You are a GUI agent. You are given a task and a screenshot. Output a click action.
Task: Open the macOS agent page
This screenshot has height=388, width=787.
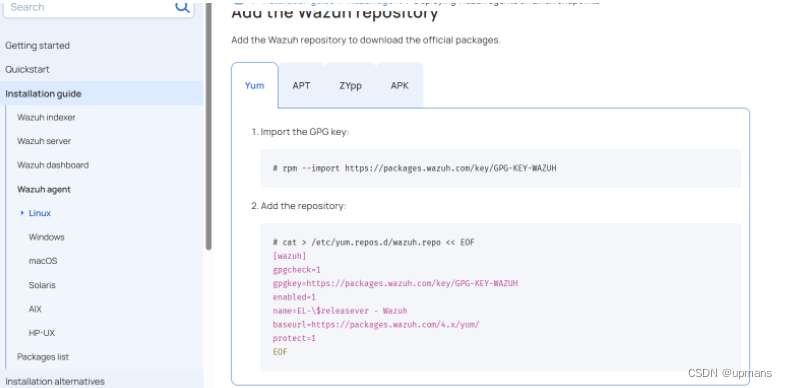click(43, 261)
